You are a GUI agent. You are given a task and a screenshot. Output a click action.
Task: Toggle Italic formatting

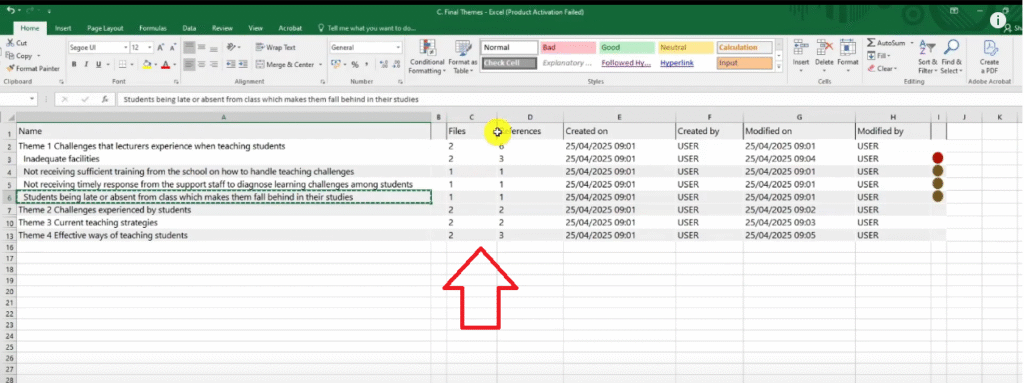[86, 65]
